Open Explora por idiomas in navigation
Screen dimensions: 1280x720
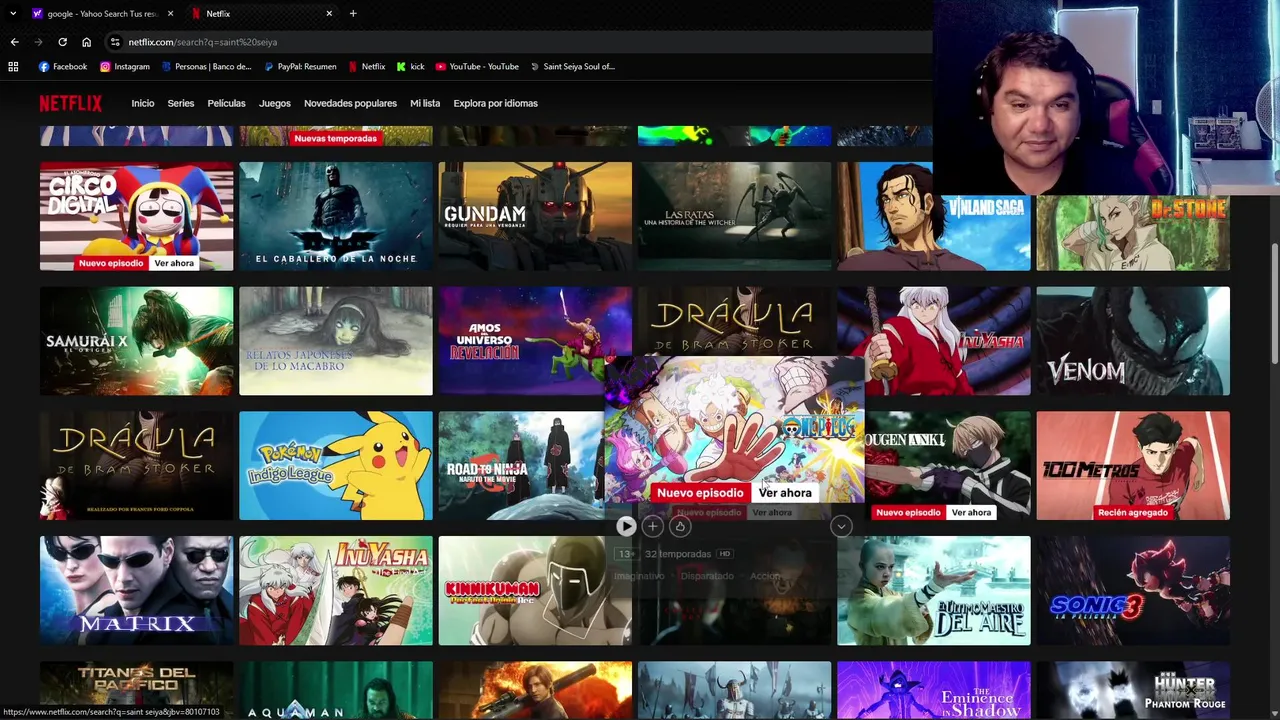pos(495,103)
